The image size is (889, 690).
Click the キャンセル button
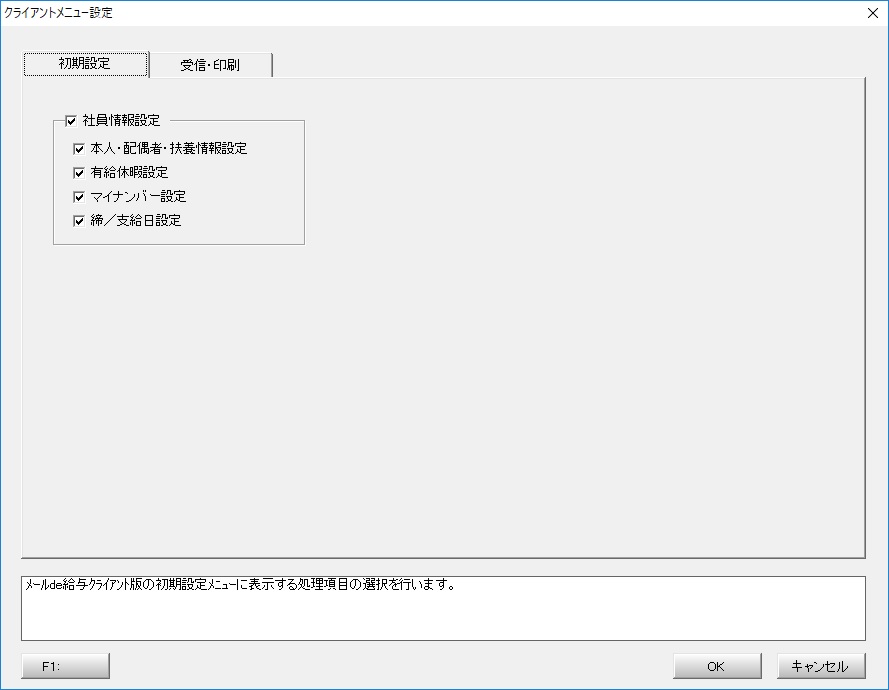(821, 666)
